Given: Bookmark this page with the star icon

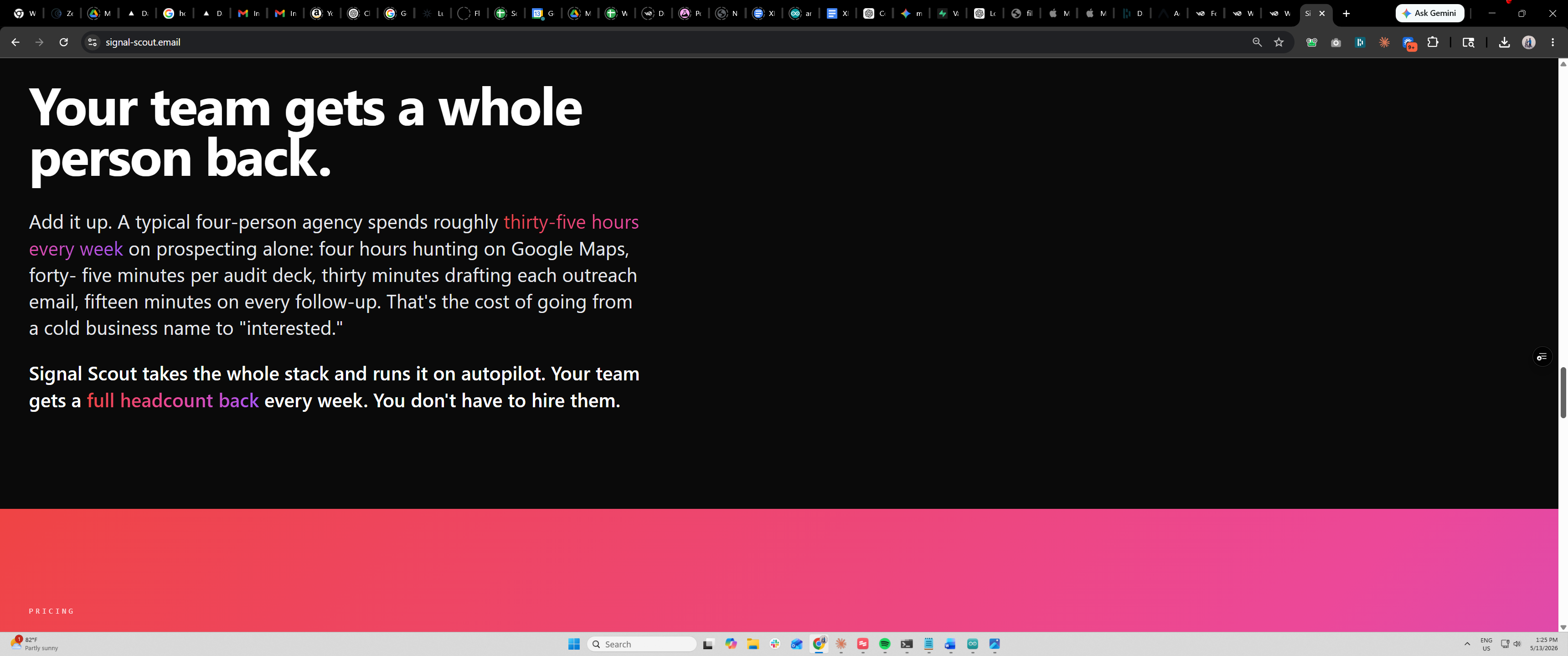Looking at the screenshot, I should pos(1279,42).
